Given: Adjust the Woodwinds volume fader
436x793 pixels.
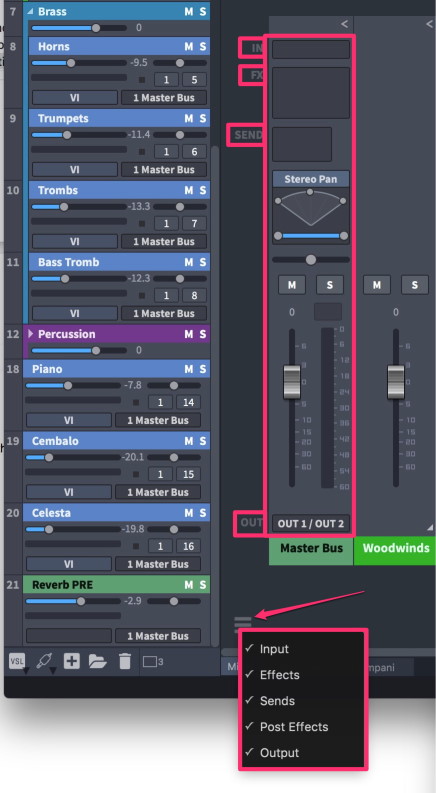Looking at the screenshot, I should click(x=396, y=382).
